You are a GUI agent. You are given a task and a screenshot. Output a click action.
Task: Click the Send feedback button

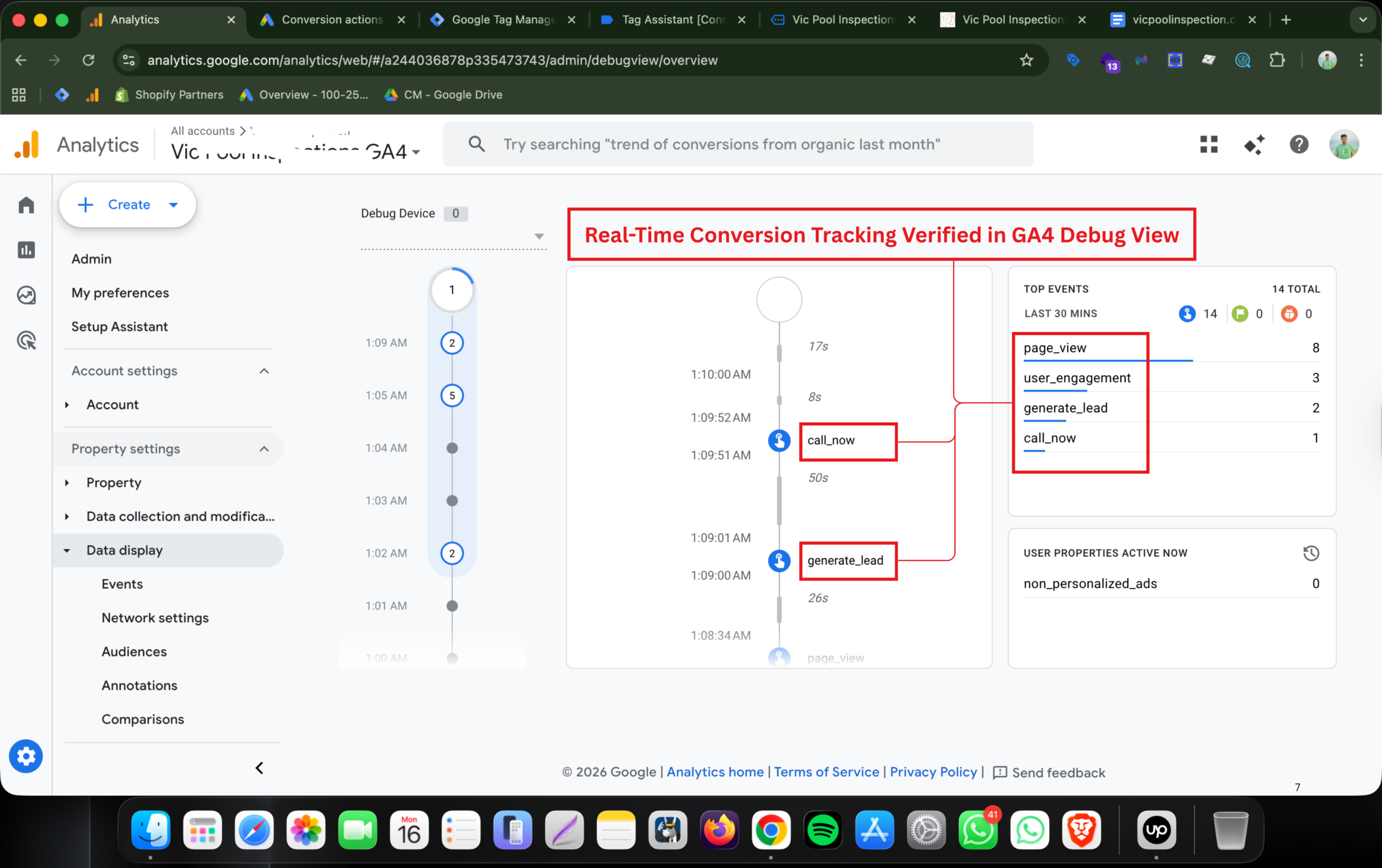(x=1049, y=773)
